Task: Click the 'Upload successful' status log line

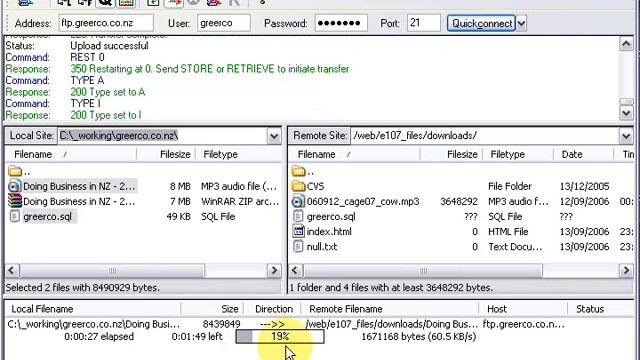Action: (109, 46)
